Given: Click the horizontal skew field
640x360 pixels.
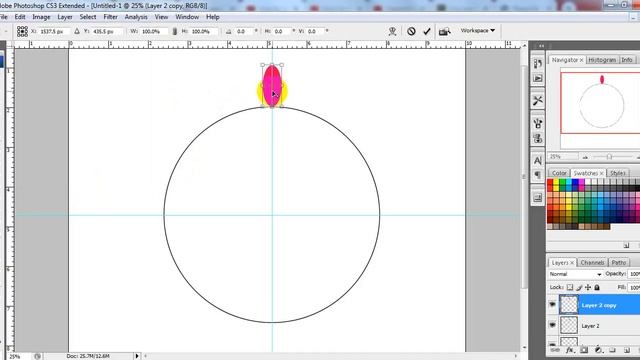Looking at the screenshot, I should (282, 31).
